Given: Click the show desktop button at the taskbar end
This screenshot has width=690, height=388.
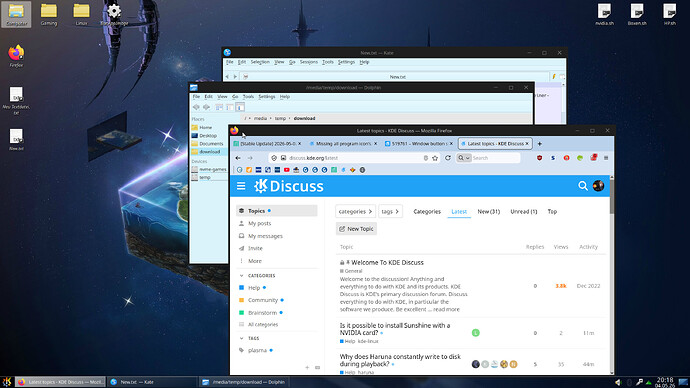Looking at the screenshot, I should [683, 382].
